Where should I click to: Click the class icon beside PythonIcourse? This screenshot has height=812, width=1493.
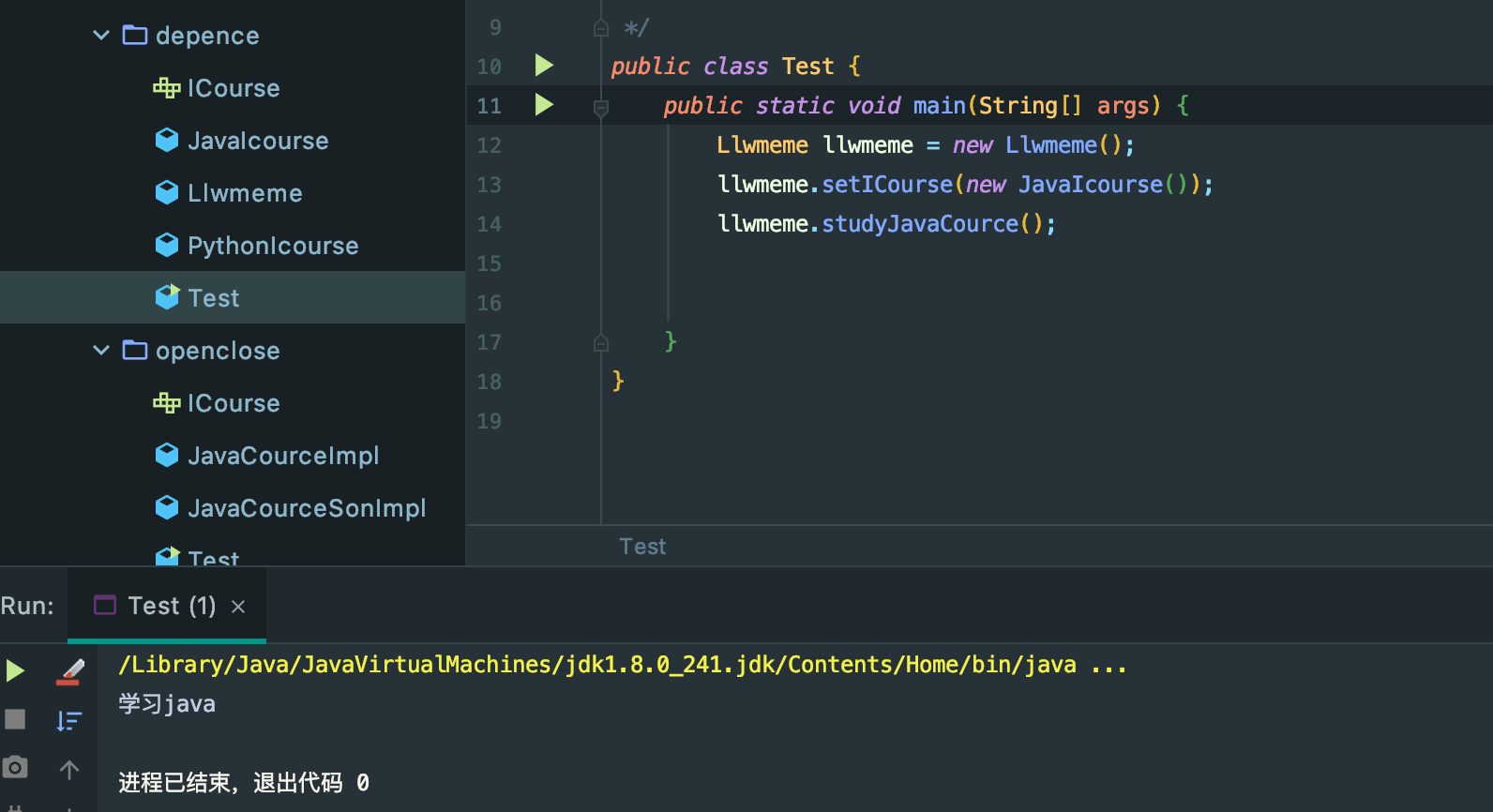click(x=167, y=246)
